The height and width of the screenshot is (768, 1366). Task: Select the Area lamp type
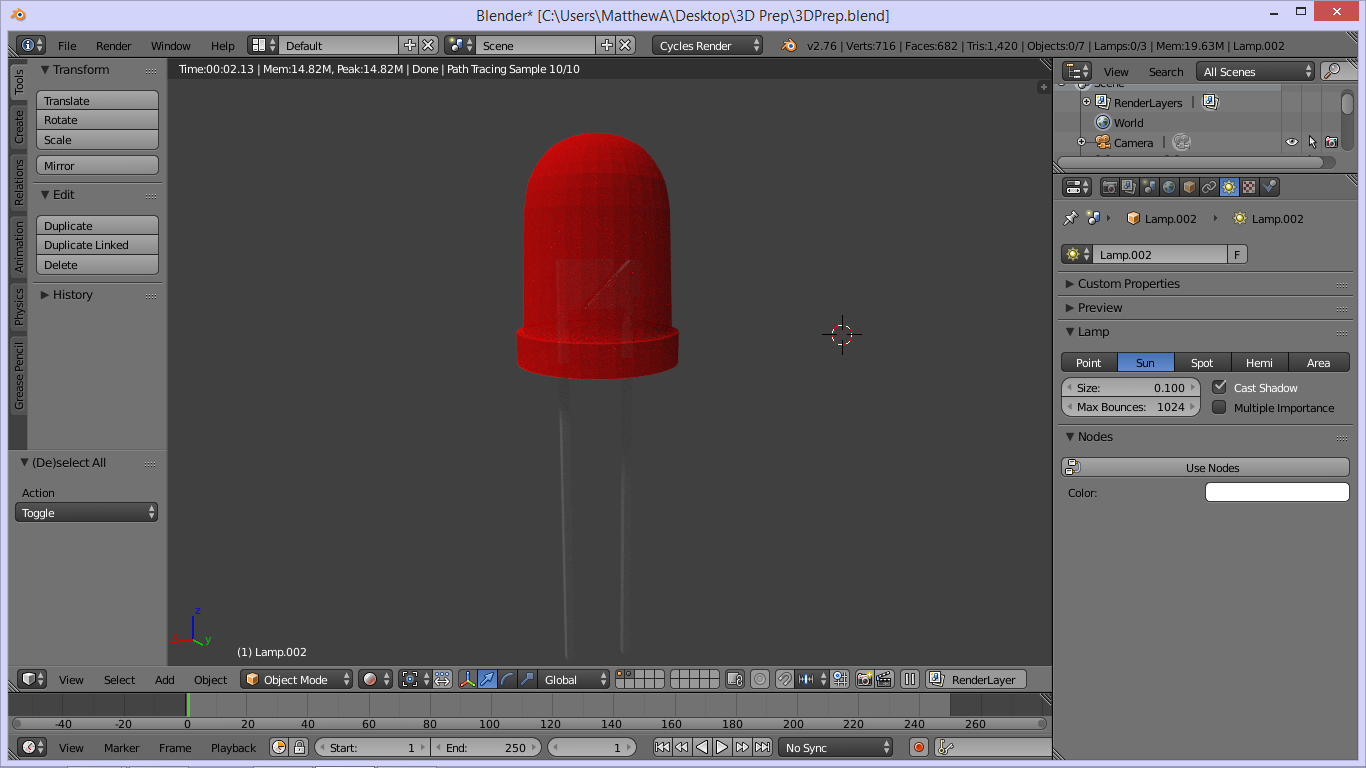tap(1319, 362)
